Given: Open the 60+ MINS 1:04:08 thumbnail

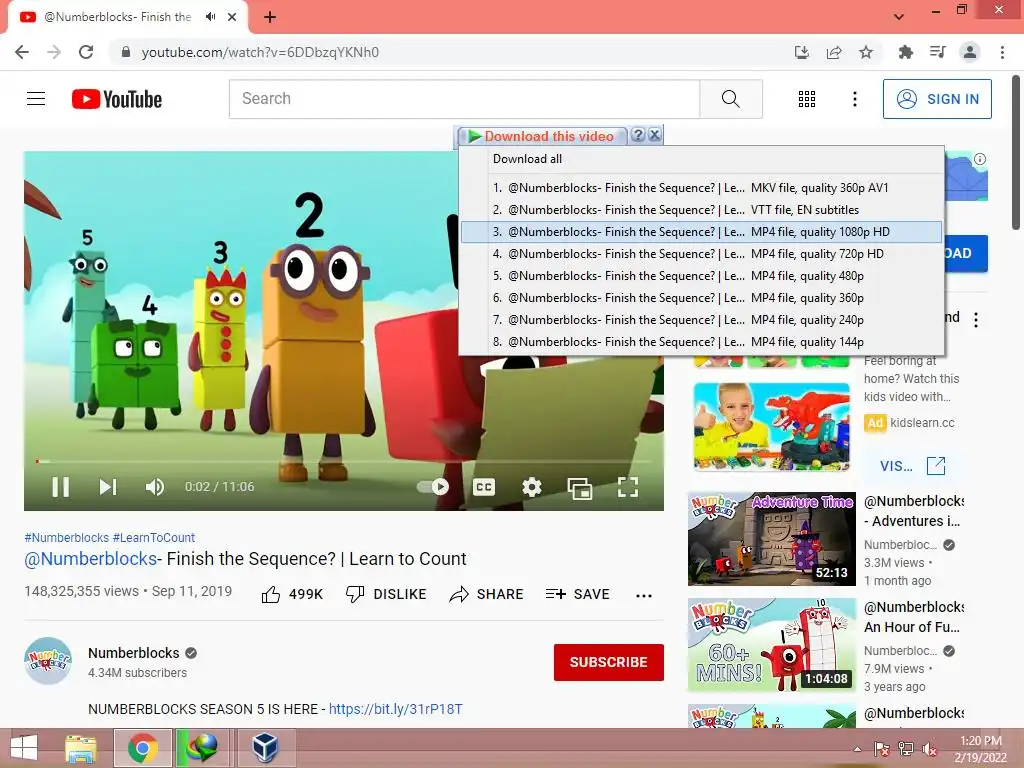Looking at the screenshot, I should [x=771, y=645].
